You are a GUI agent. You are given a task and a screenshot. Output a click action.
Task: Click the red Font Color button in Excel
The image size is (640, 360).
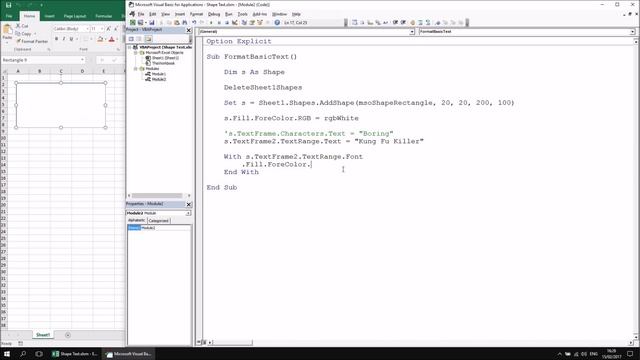[111, 39]
